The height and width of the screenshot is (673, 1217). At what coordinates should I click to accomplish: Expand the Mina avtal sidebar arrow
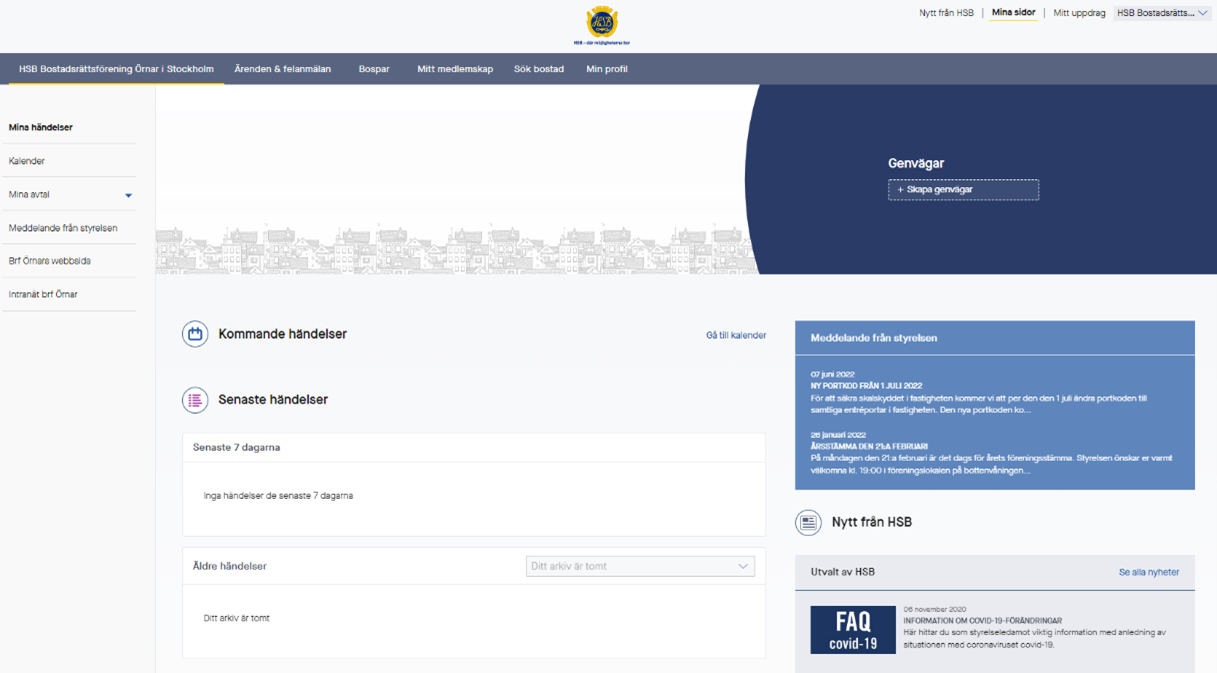[x=128, y=195]
